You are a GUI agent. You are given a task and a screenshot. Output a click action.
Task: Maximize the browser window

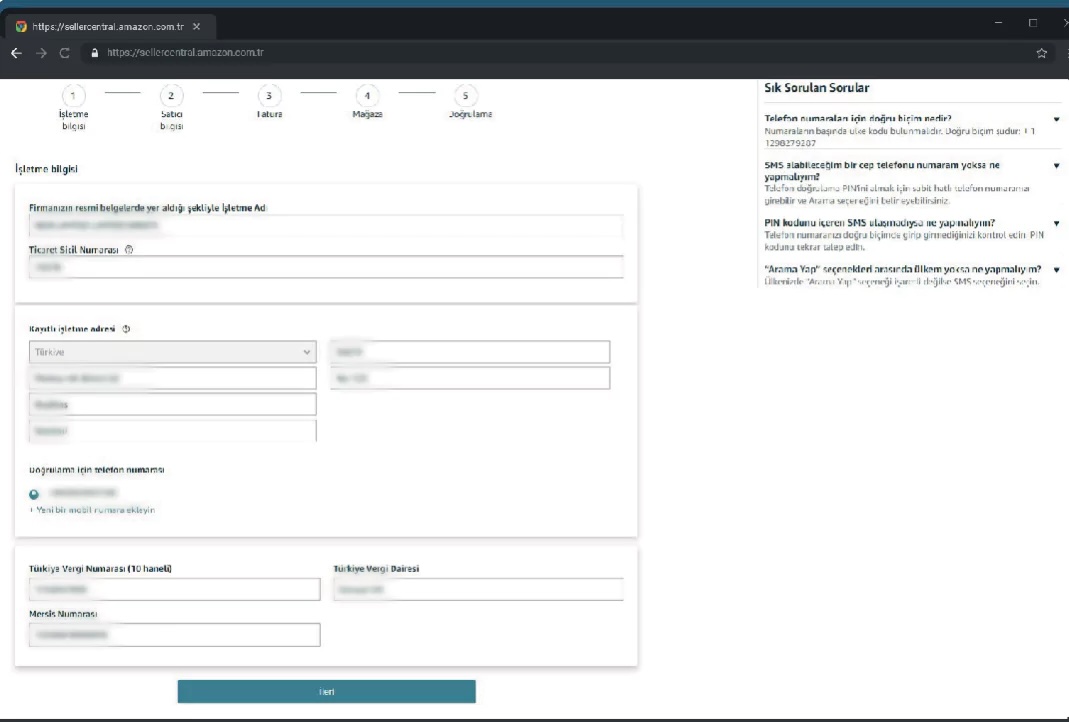[x=1033, y=22]
